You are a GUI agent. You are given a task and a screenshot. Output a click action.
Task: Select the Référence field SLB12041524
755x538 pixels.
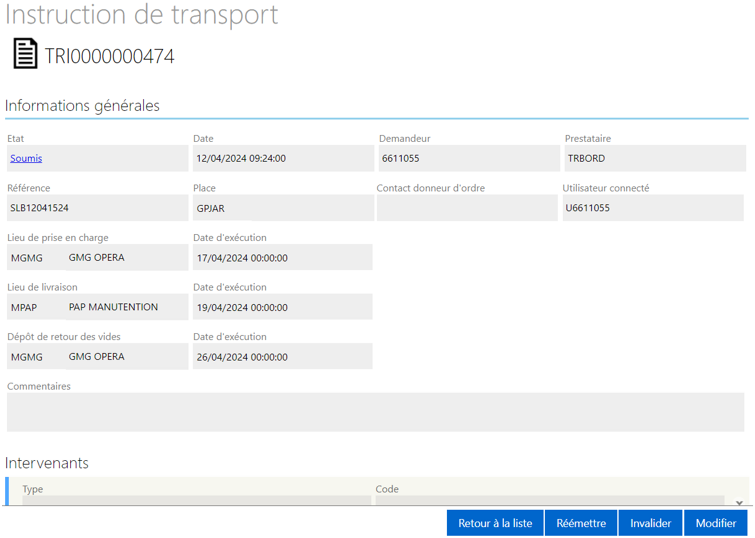point(97,208)
